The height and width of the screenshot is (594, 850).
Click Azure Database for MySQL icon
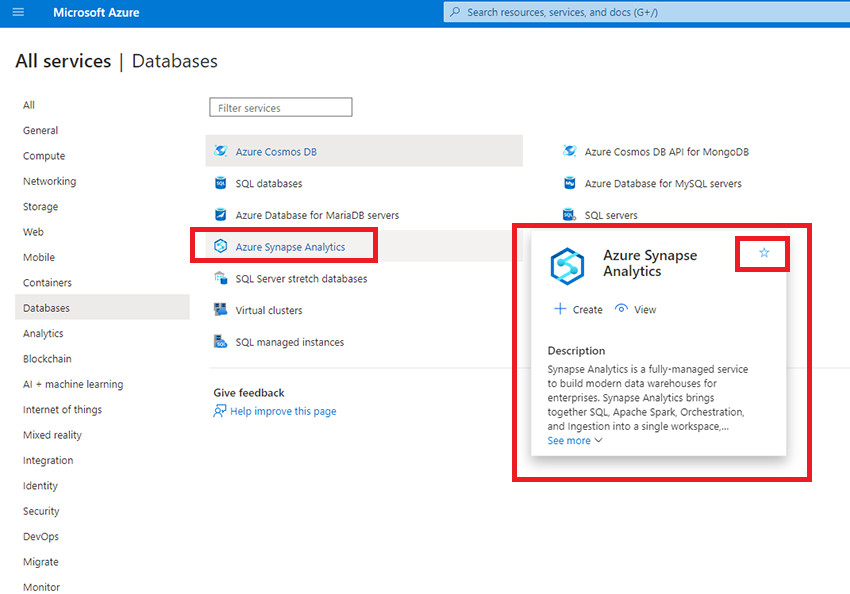[570, 183]
